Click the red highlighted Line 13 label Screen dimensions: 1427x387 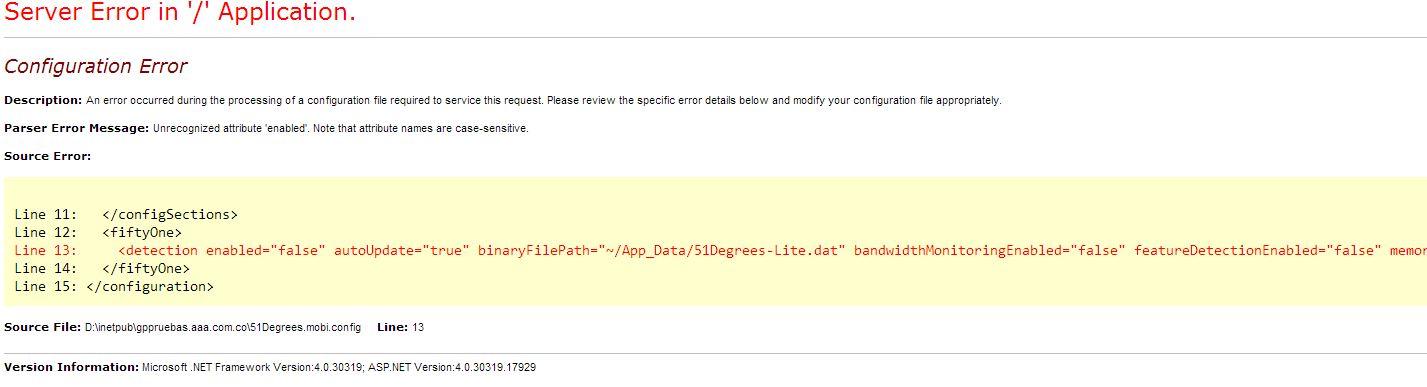[x=45, y=250]
